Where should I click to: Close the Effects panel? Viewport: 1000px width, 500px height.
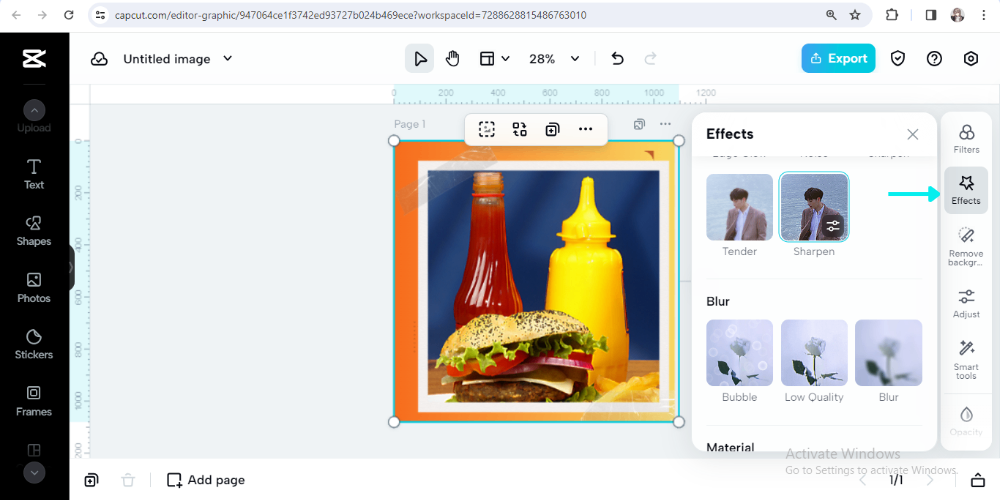pos(913,134)
